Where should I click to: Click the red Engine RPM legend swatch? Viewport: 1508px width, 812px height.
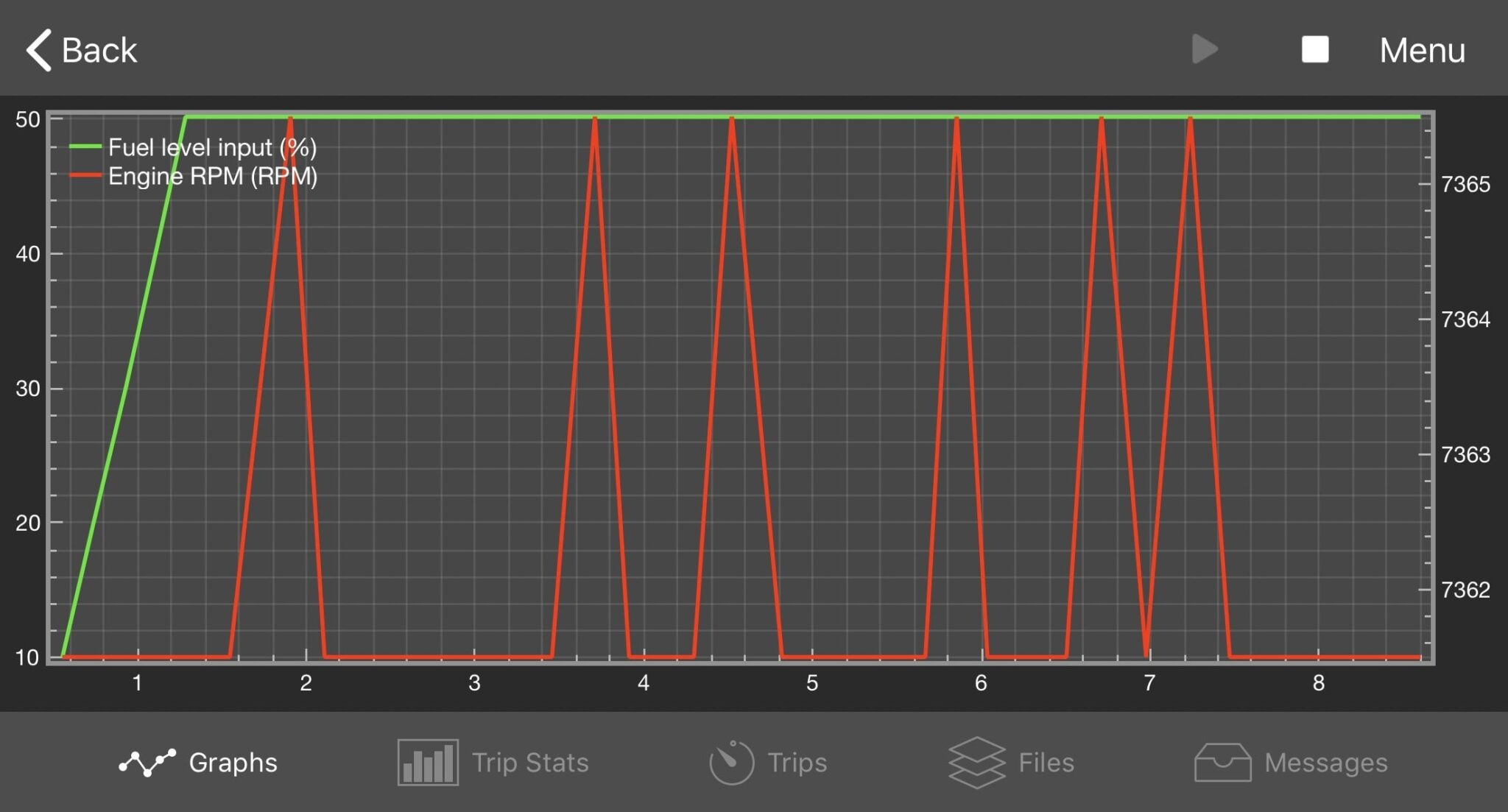85,175
